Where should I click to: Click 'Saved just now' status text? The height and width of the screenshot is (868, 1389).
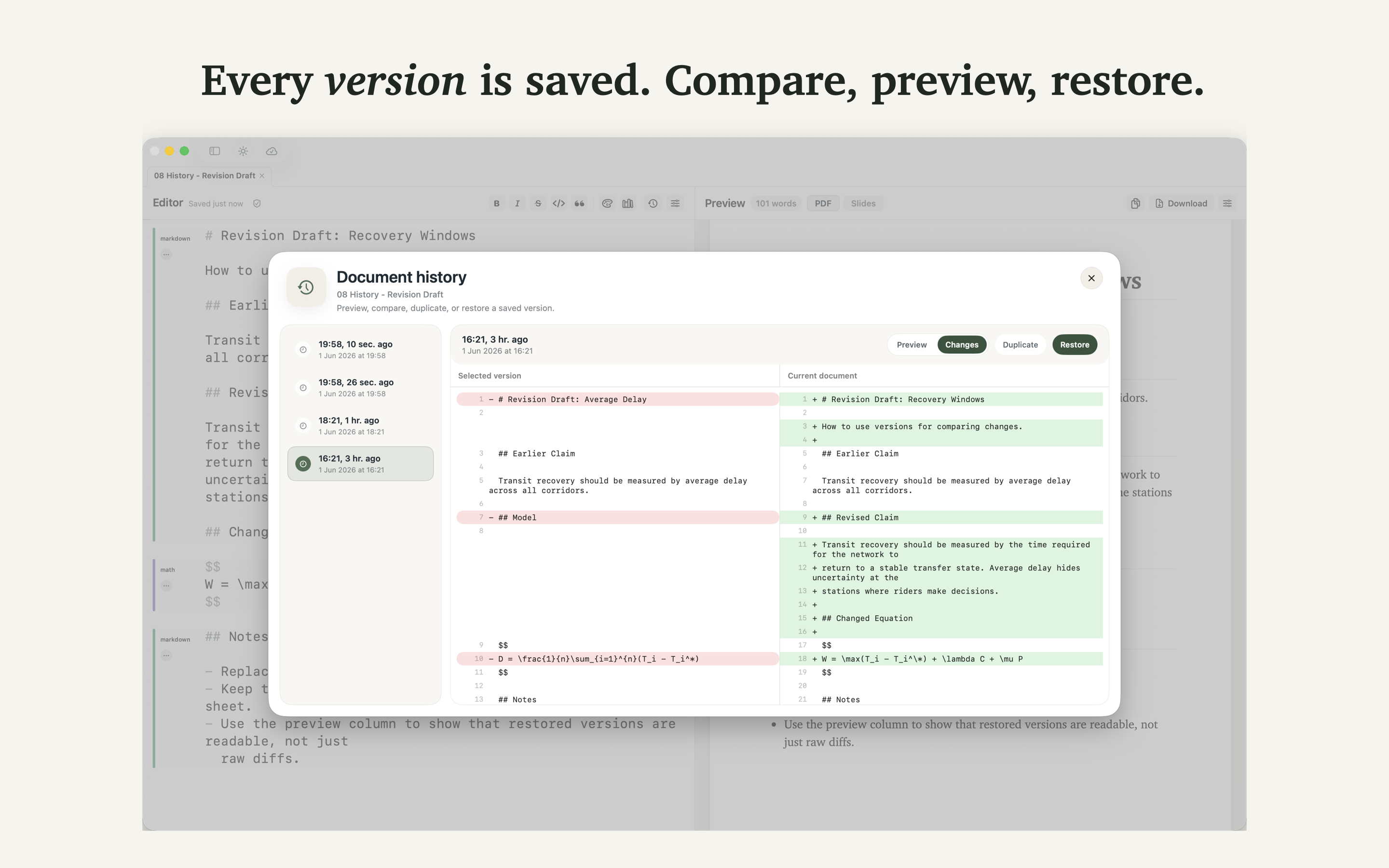(x=216, y=204)
